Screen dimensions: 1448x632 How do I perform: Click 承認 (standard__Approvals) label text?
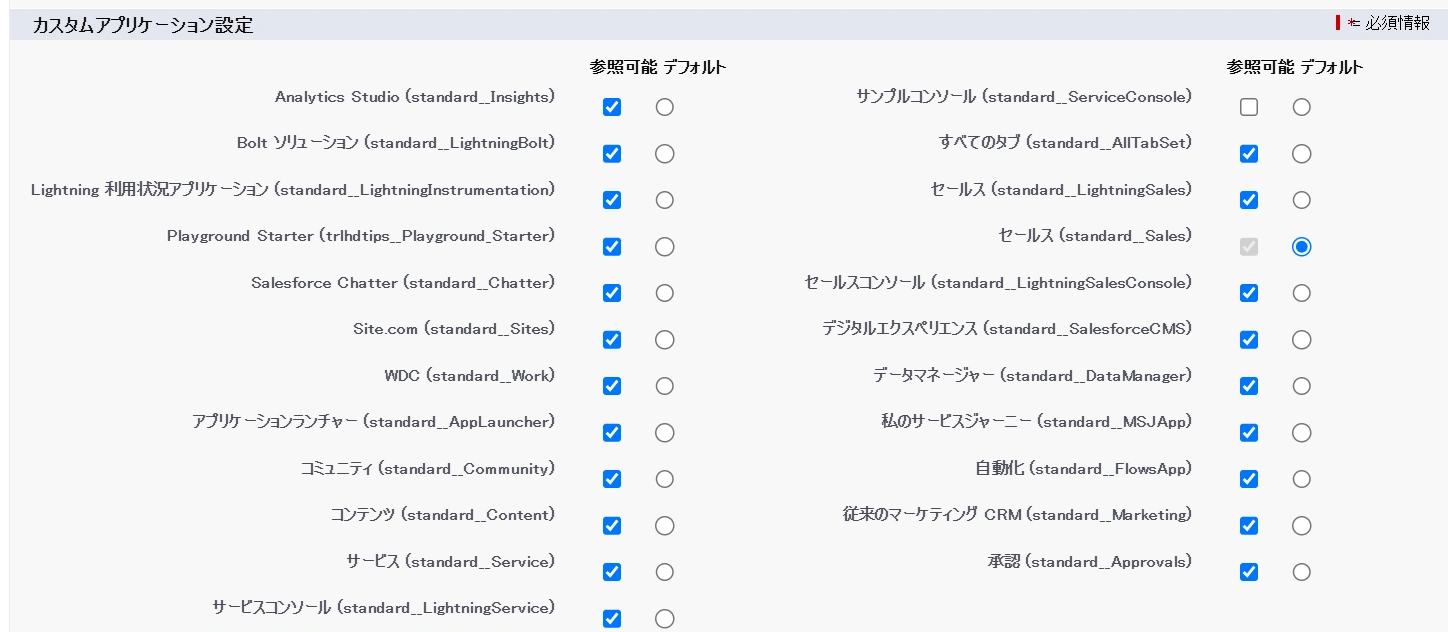point(1090,562)
